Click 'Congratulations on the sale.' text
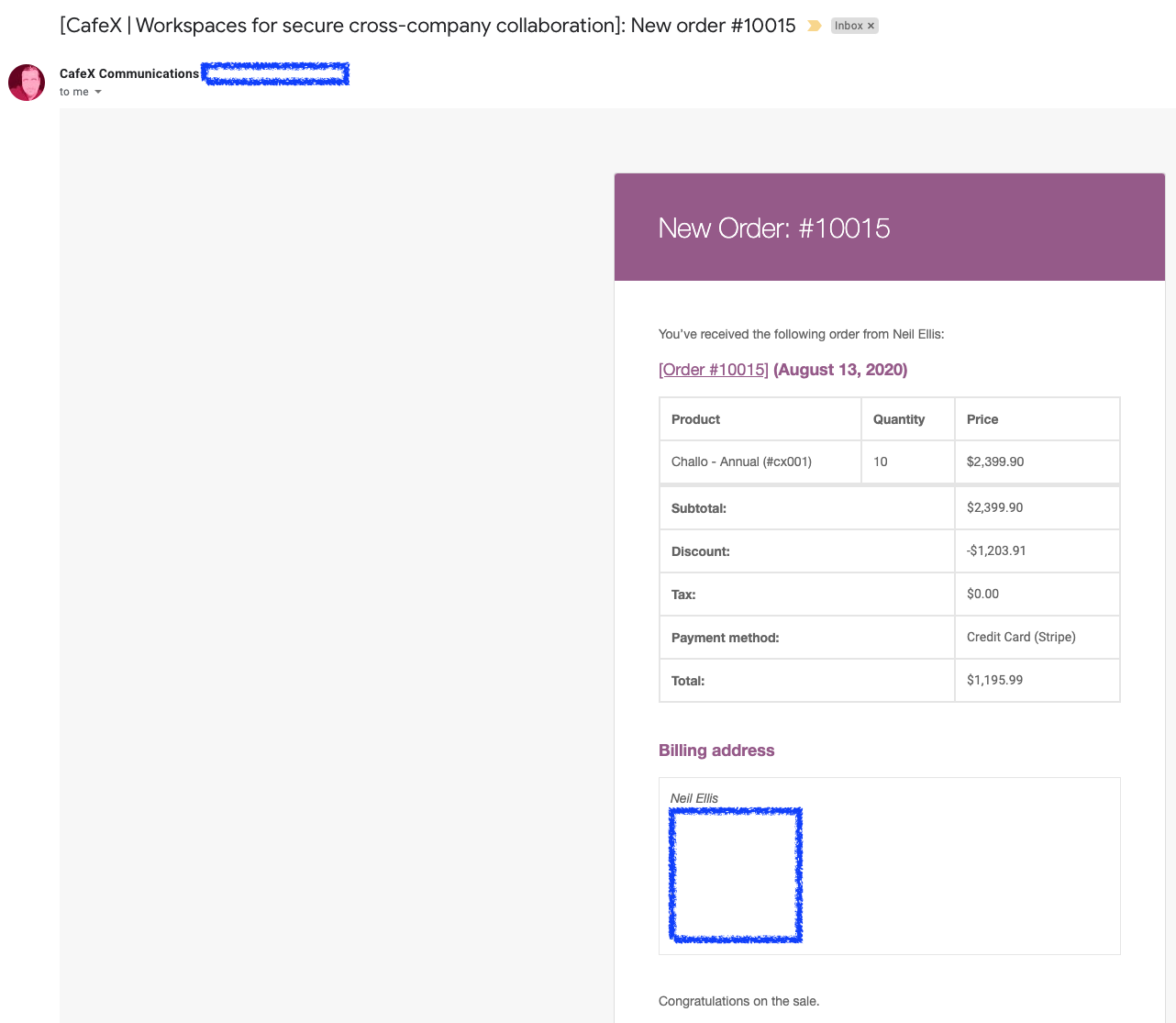This screenshot has height=1023, width=1176. (739, 1001)
